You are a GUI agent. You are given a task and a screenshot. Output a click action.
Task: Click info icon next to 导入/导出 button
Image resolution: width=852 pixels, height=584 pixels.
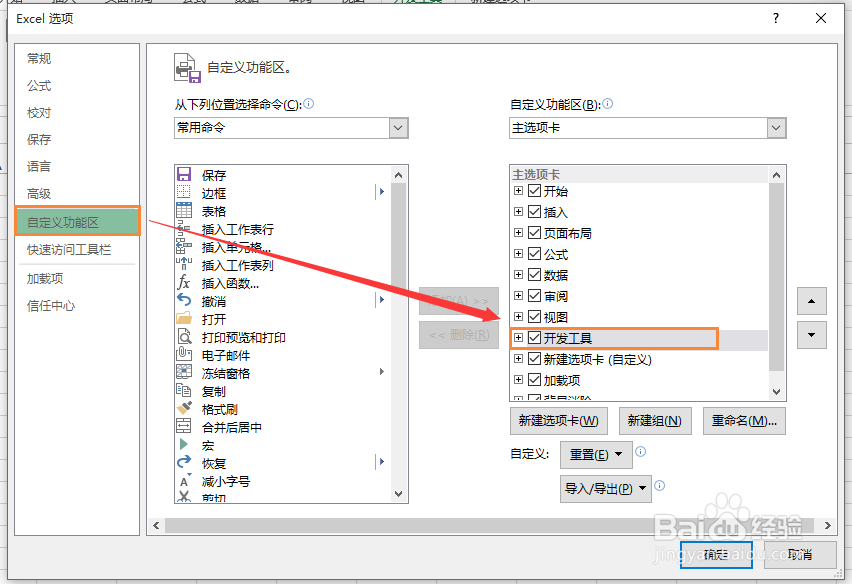(660, 486)
